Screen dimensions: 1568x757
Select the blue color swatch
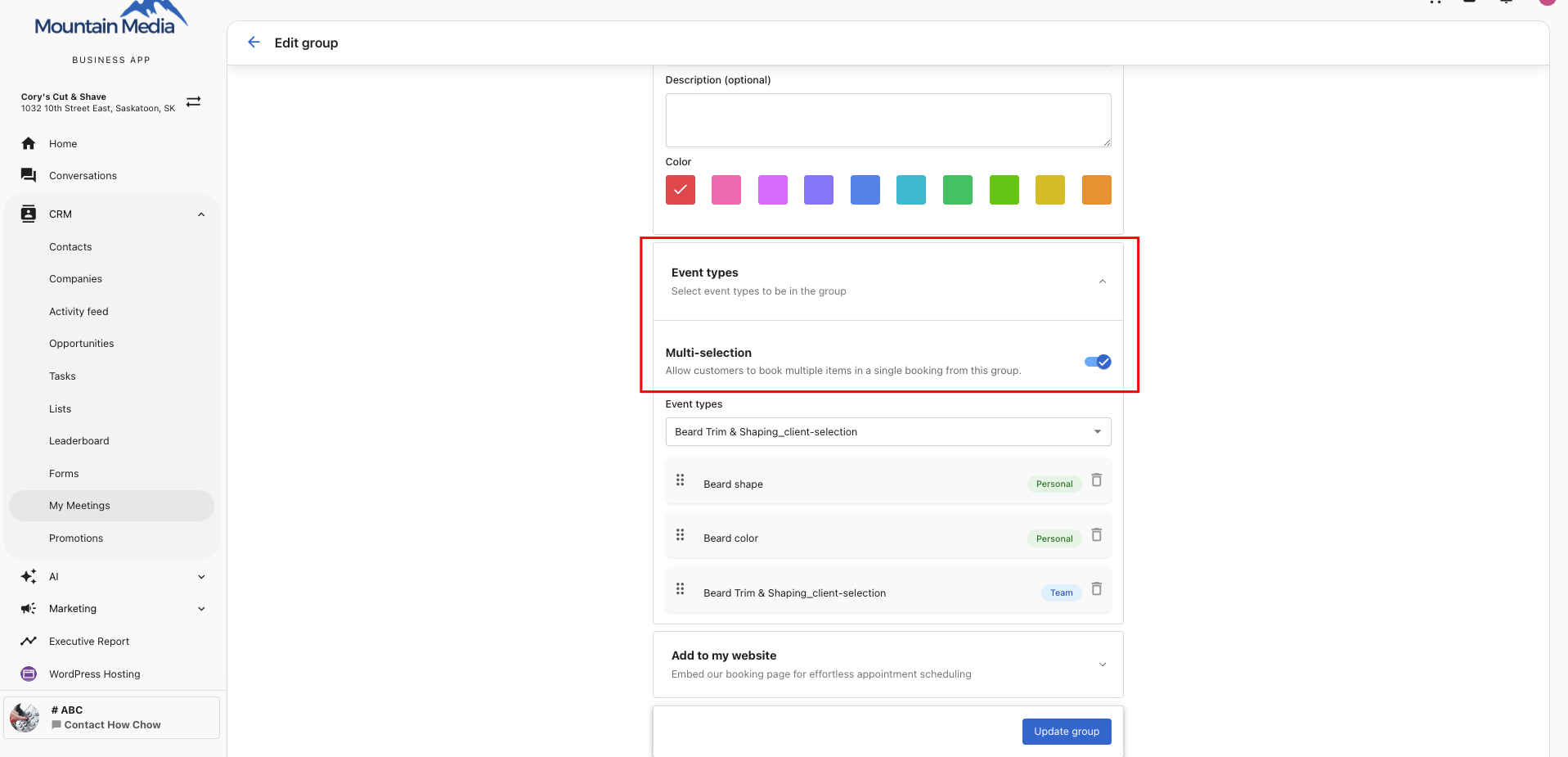[865, 190]
